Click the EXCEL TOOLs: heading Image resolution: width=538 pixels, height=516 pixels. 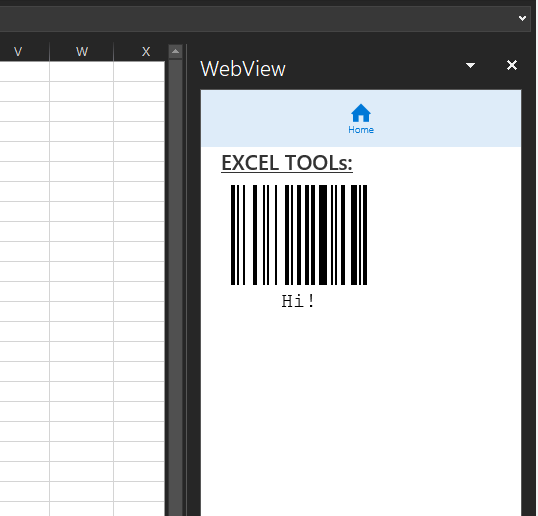coord(287,163)
